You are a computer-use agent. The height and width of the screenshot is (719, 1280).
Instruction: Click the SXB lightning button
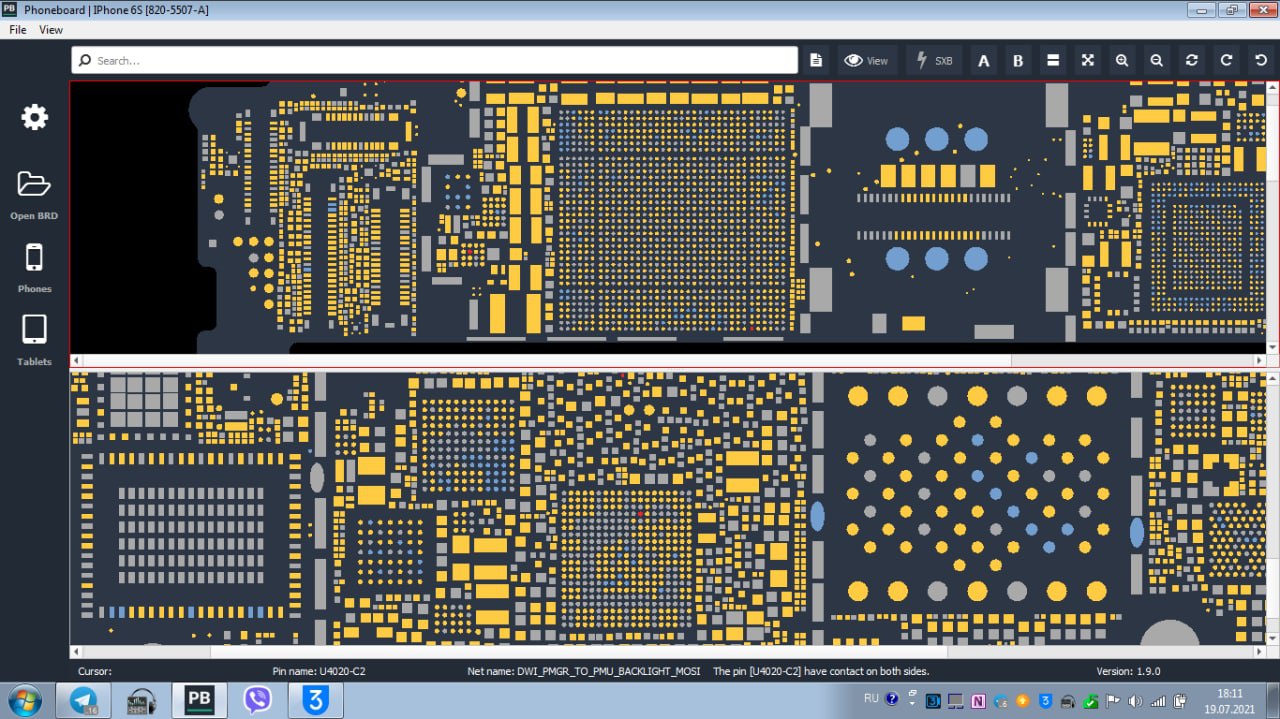[934, 60]
